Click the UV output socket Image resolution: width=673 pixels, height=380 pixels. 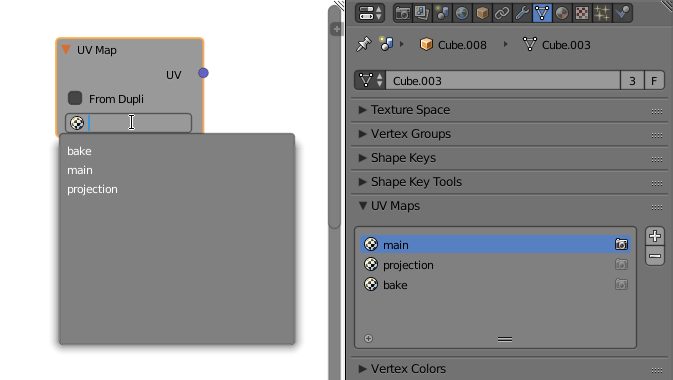click(203, 73)
